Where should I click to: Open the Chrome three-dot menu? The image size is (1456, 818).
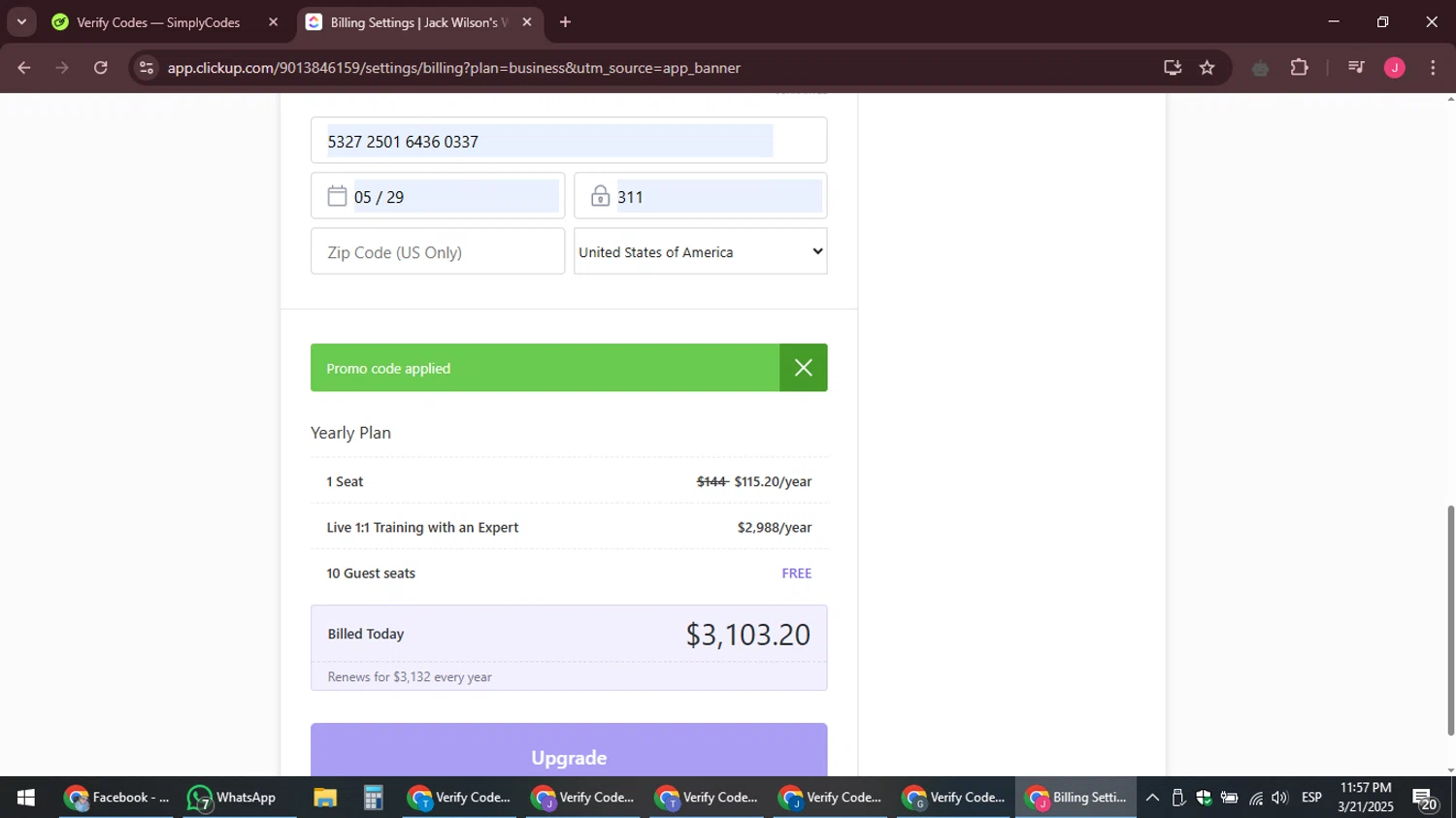(x=1433, y=68)
